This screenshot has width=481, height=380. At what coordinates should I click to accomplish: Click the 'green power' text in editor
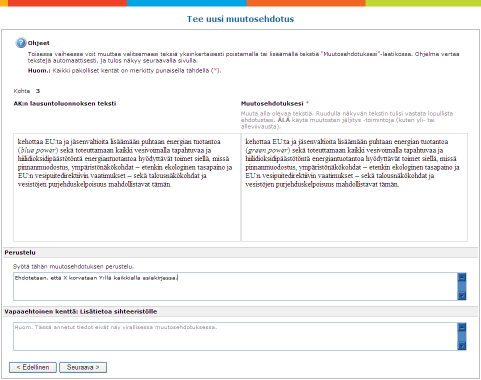pos(268,150)
